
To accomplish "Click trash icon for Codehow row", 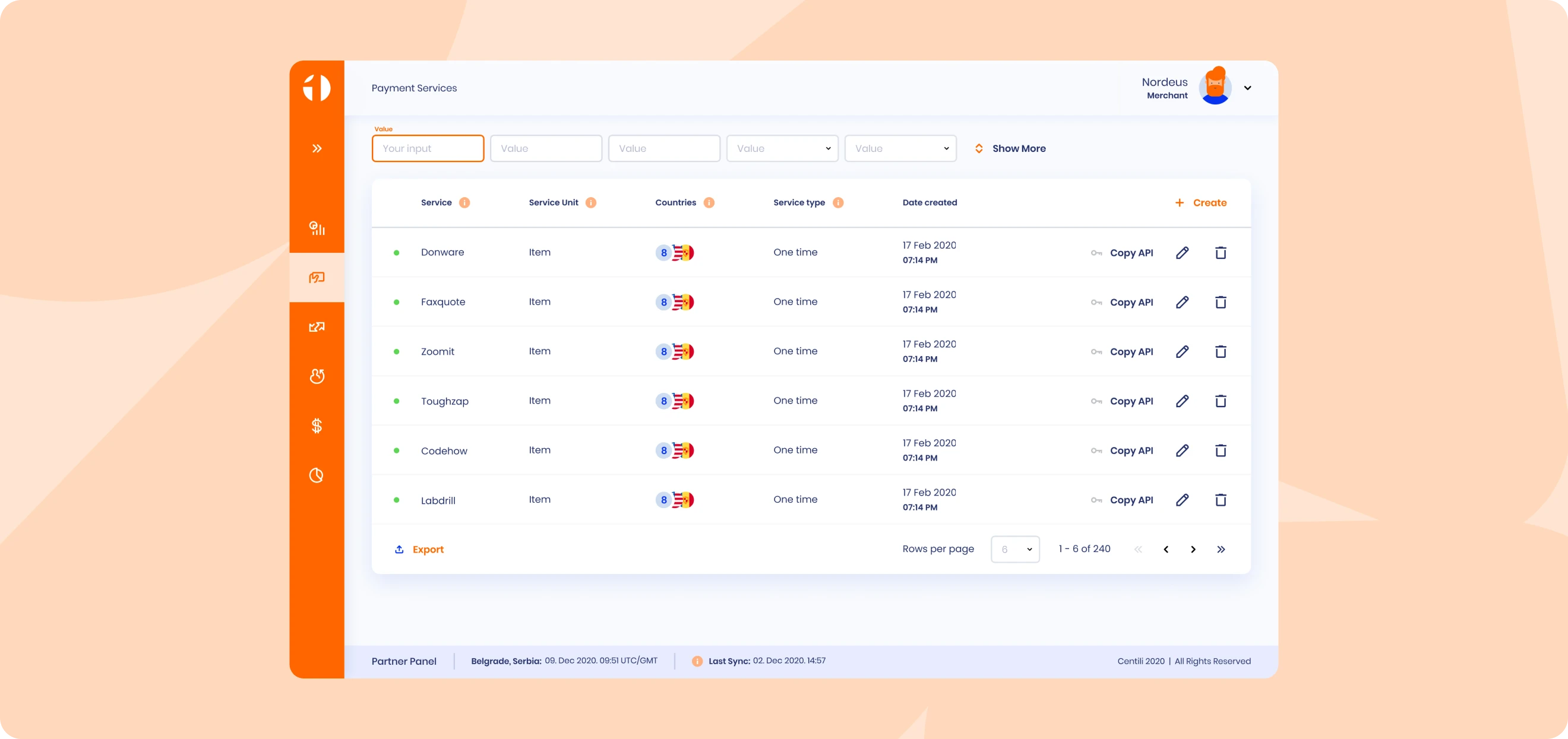I will (1221, 451).
